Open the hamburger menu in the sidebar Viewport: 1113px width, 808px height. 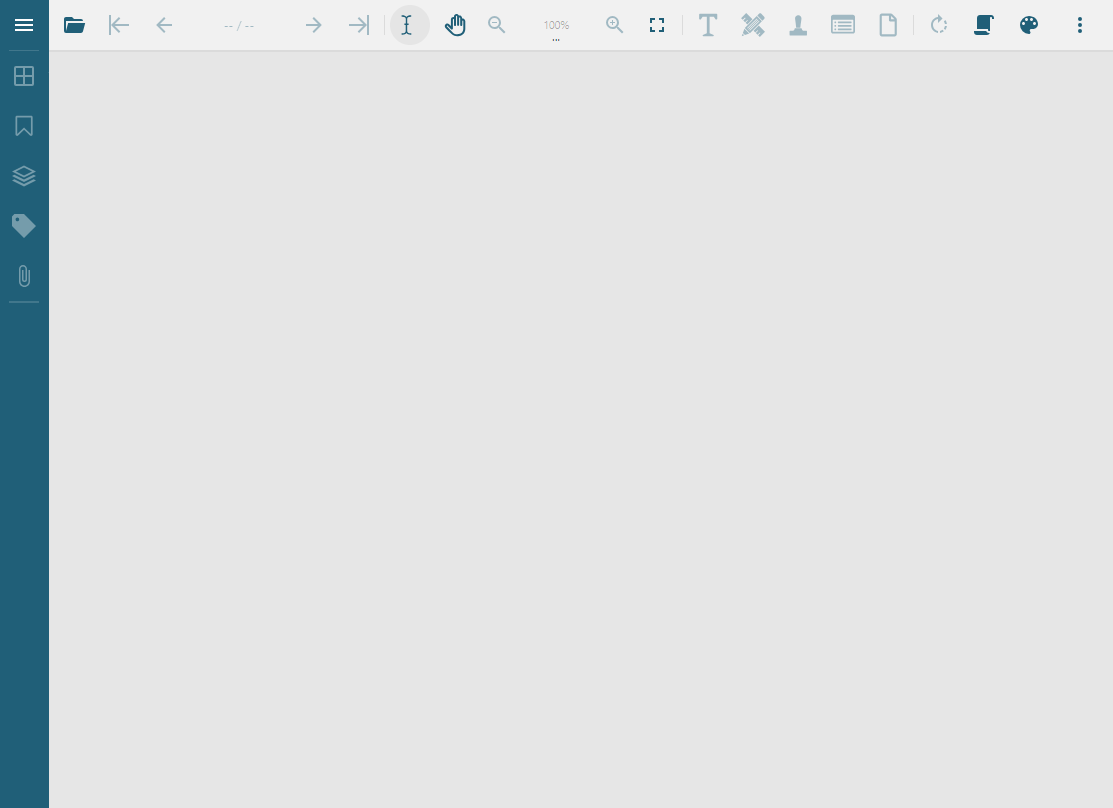(x=24, y=25)
